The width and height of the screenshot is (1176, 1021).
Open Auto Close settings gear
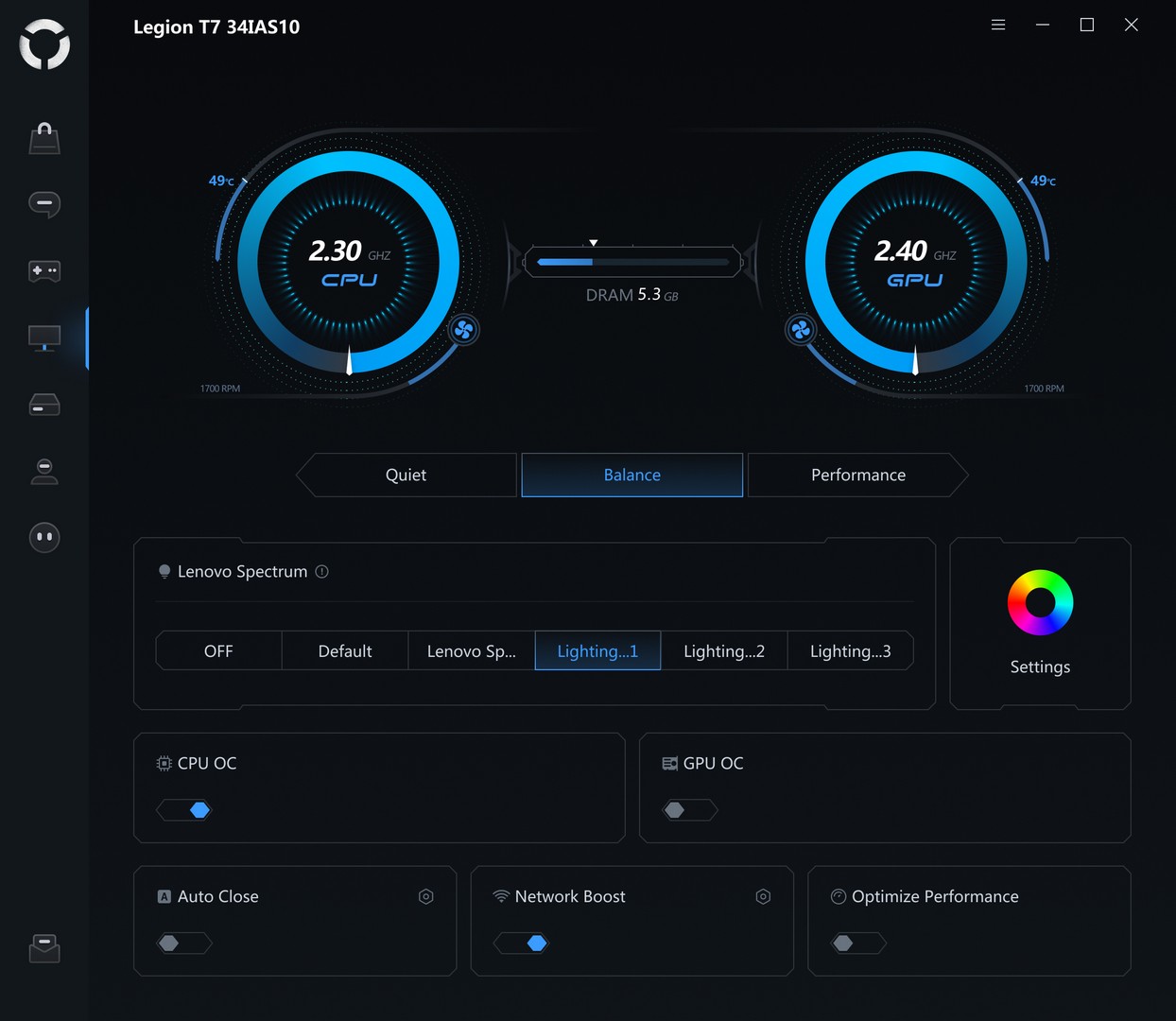426,896
